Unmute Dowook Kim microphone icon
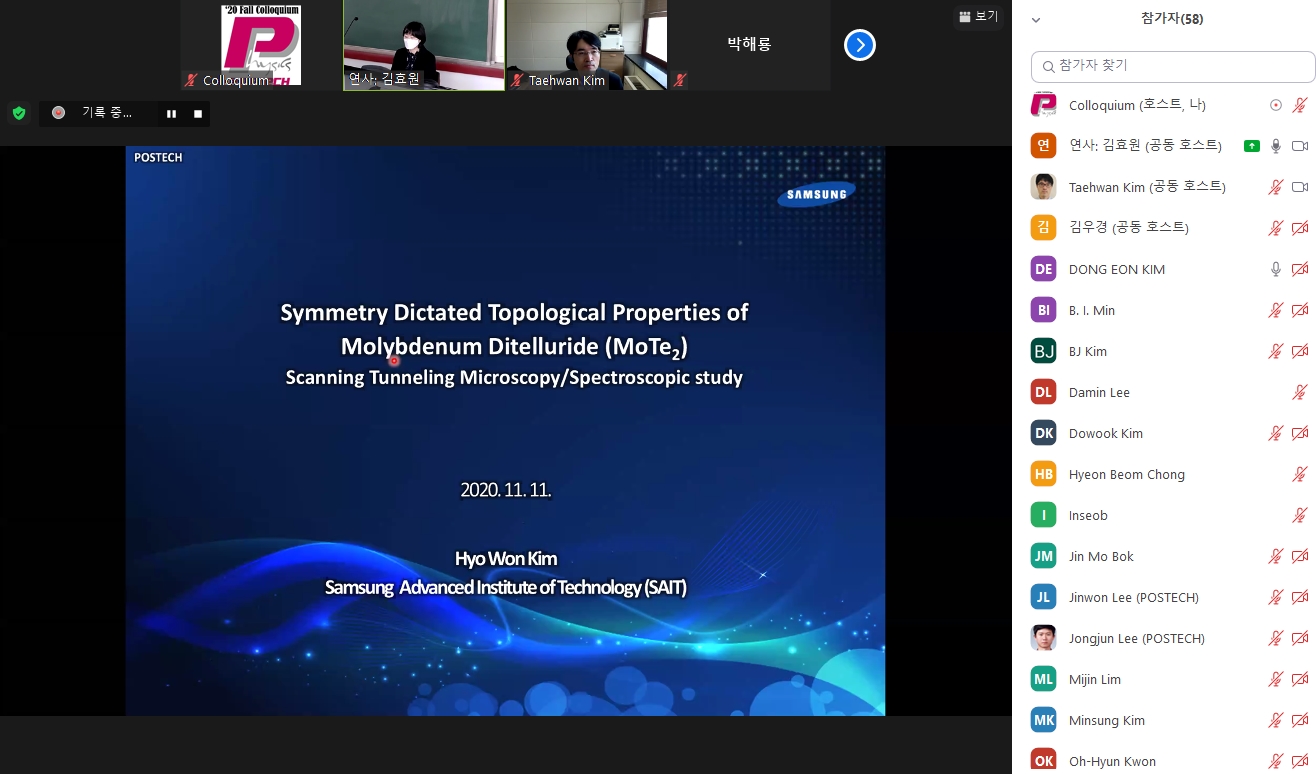Screen dimensions: 1316x774 click(1275, 433)
